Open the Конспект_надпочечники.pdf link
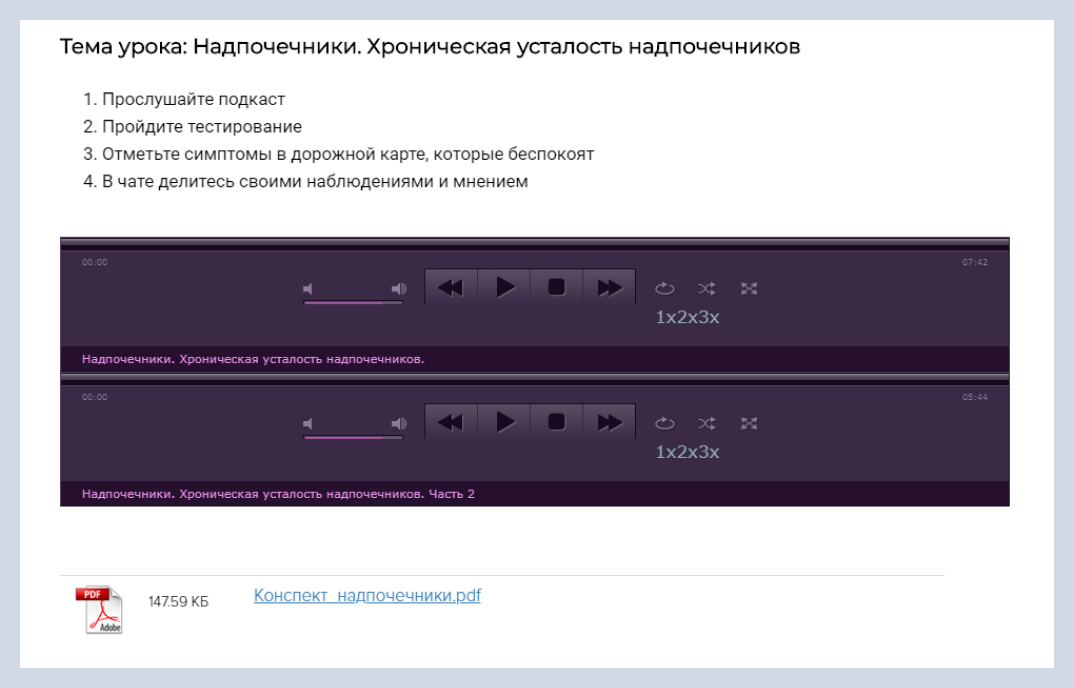The image size is (1074, 688). coord(367,595)
